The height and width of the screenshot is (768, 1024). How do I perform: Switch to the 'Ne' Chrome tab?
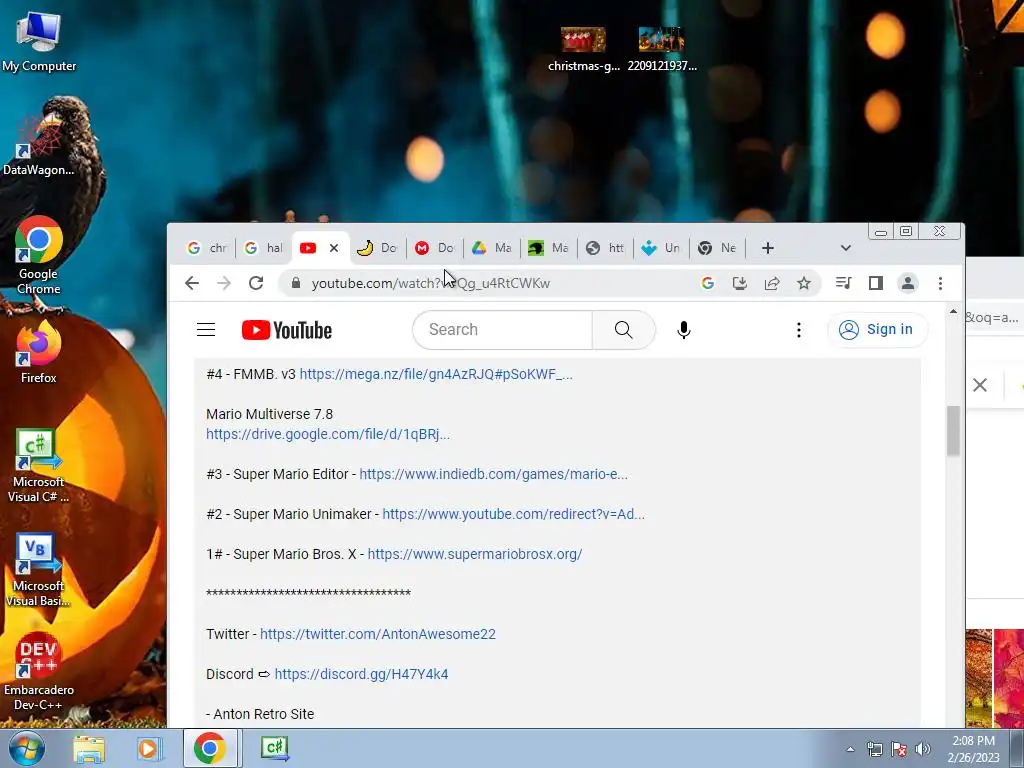click(x=718, y=248)
